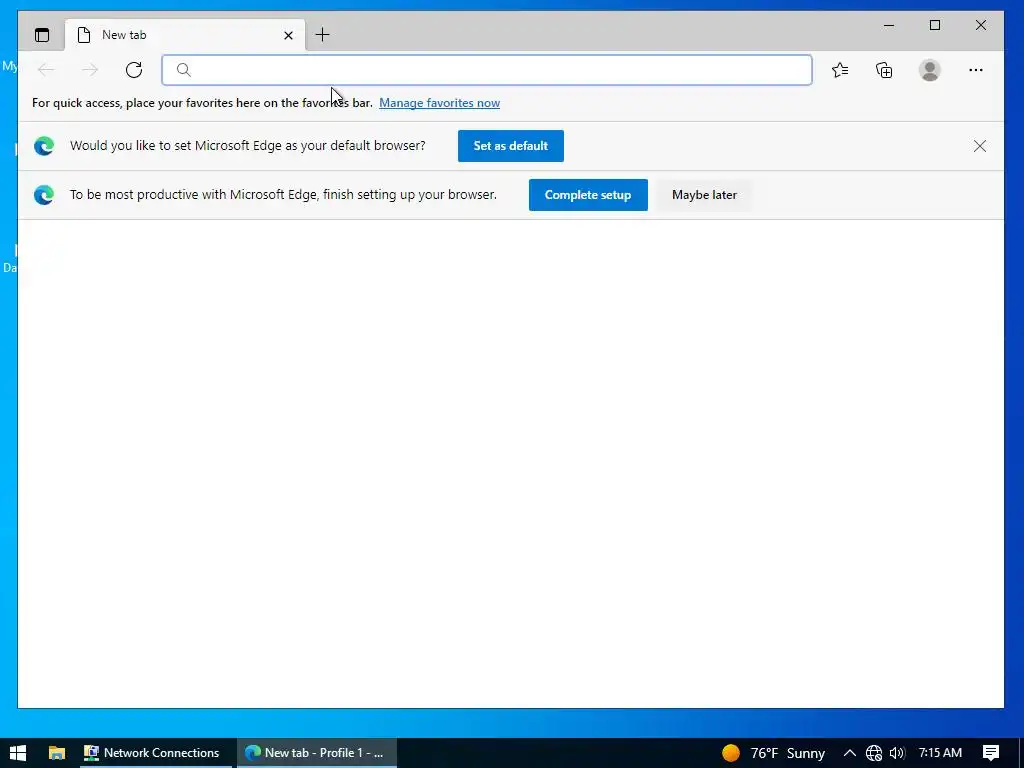Select the New tab tab
The height and width of the screenshot is (768, 1024).
(x=185, y=35)
